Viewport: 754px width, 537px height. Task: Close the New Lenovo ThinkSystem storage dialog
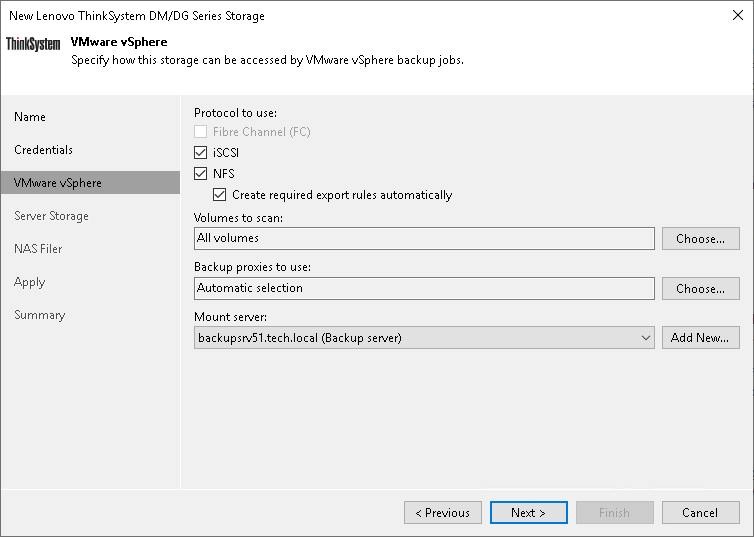738,15
